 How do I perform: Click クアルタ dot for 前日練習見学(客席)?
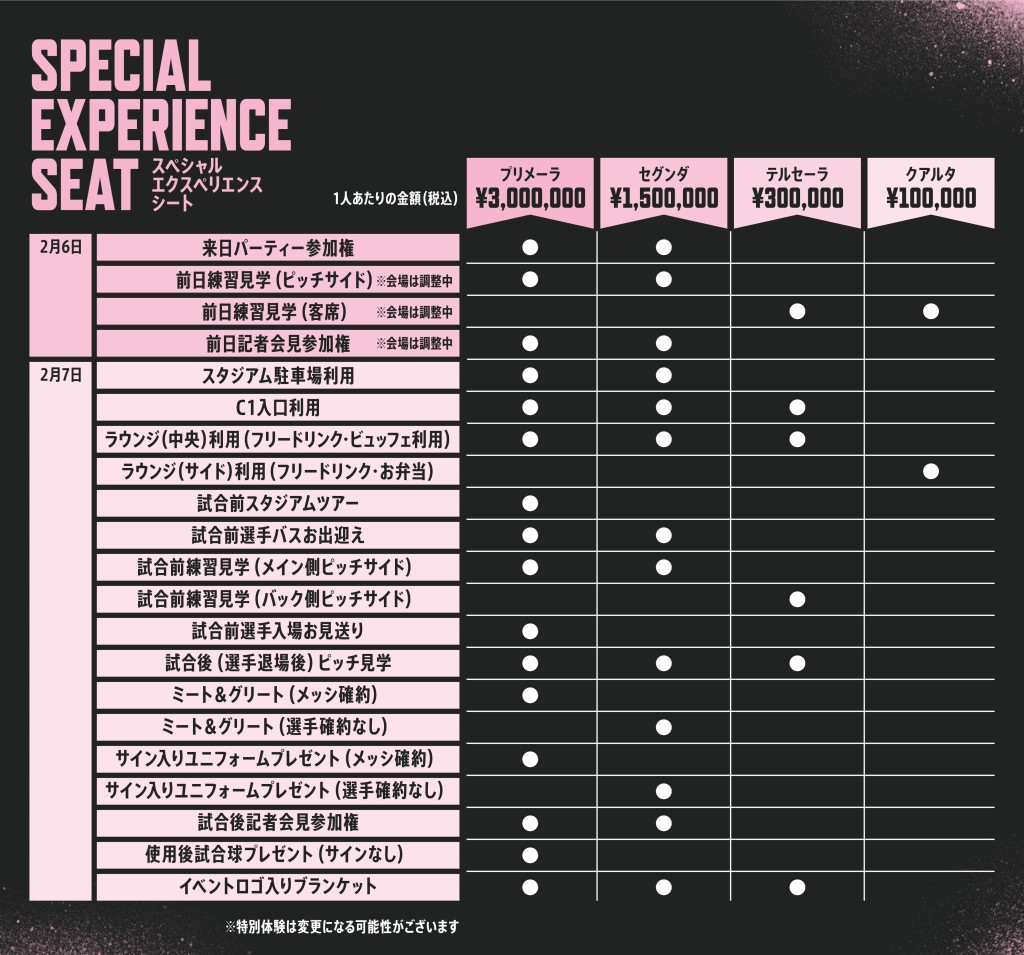931,311
